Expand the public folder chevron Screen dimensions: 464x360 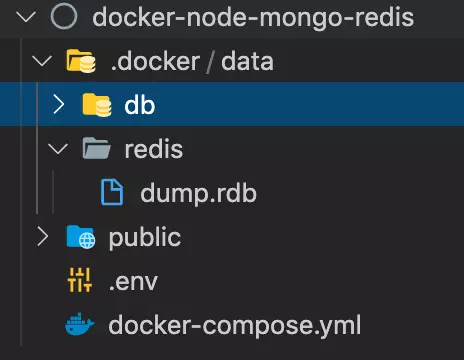[43, 236]
